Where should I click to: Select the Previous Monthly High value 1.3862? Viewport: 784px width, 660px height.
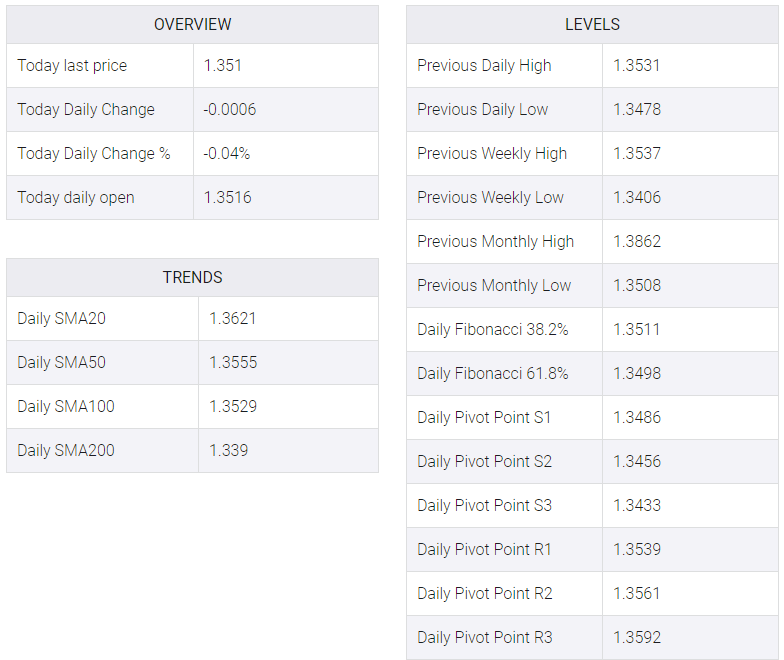click(x=637, y=242)
